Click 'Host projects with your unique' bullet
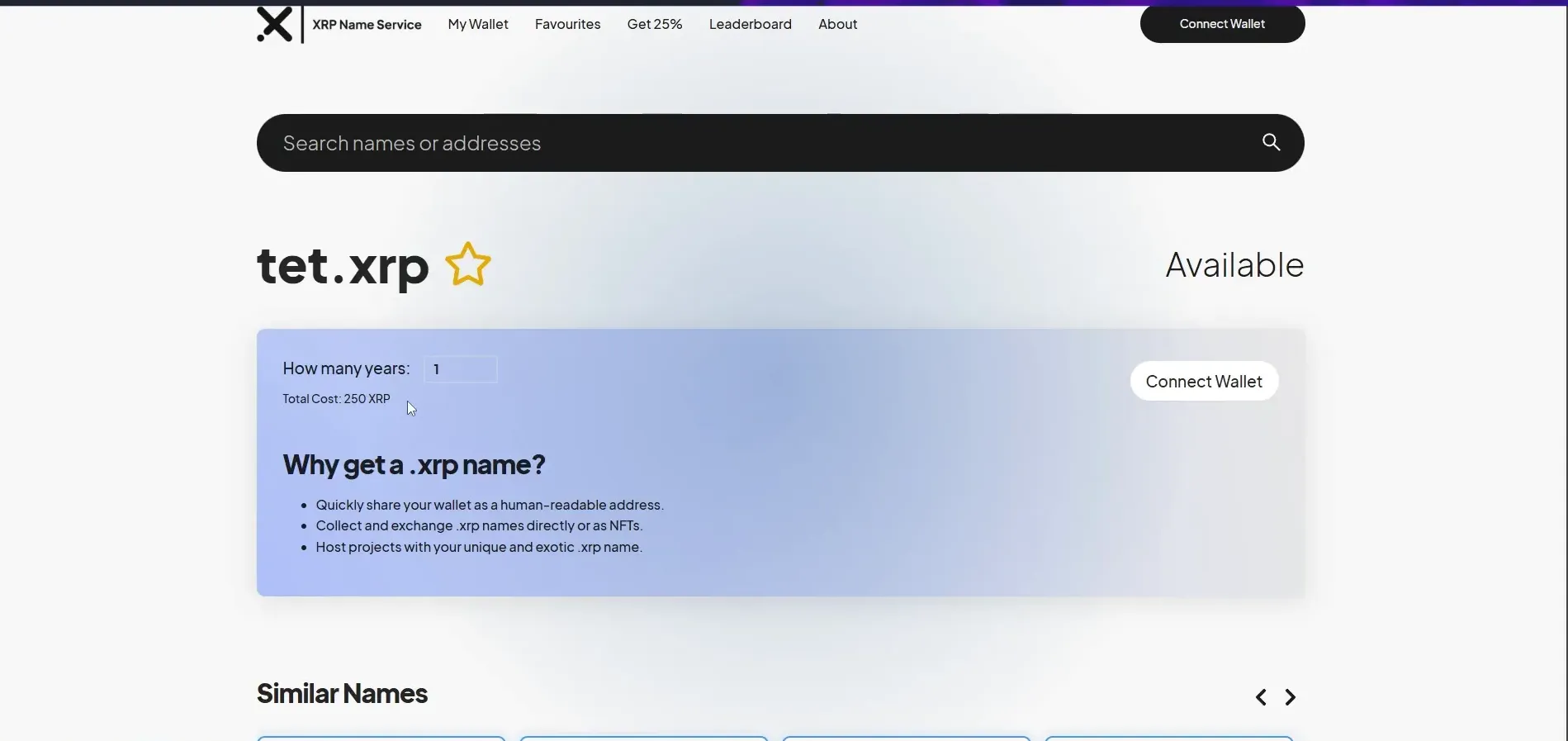This screenshot has width=1568, height=741. 479,547
